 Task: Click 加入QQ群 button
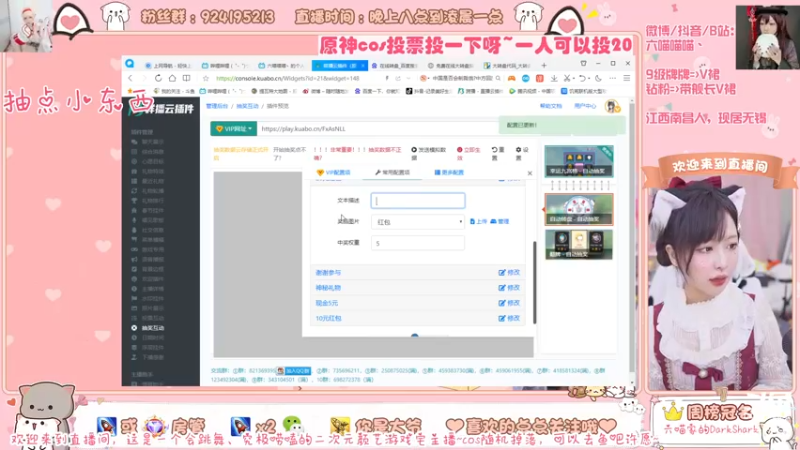294,370
